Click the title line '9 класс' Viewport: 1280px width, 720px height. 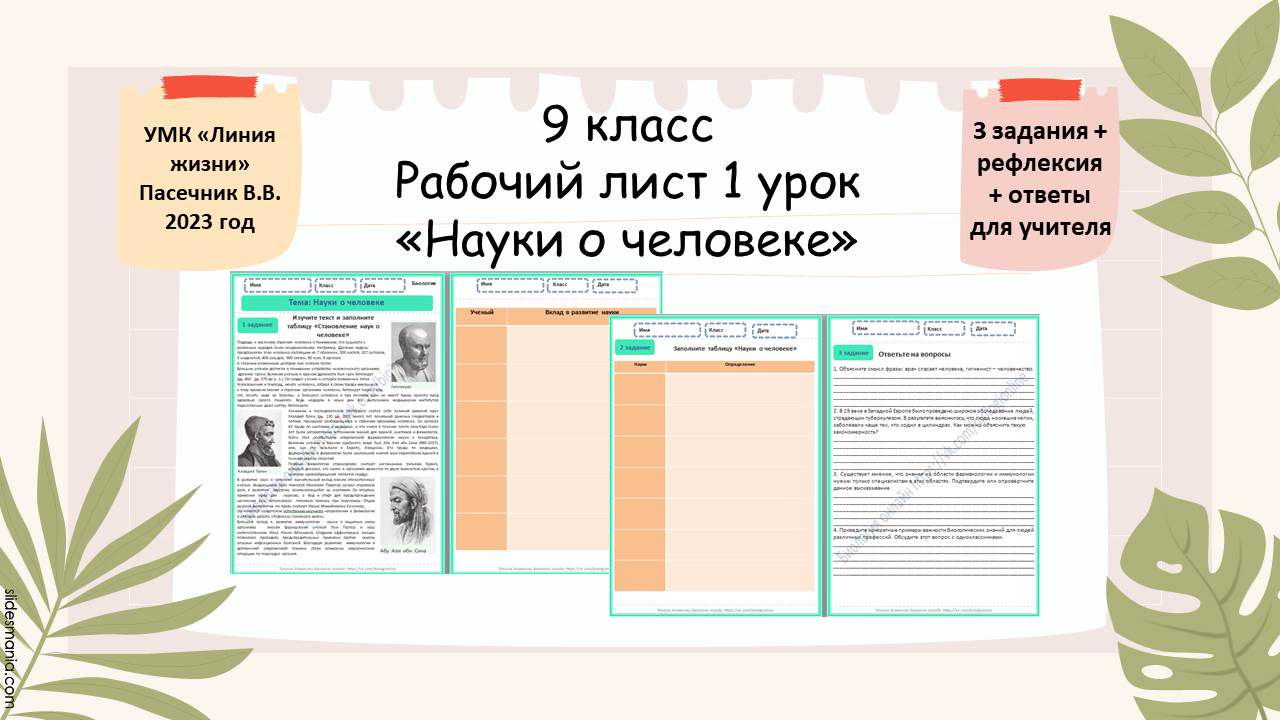click(x=628, y=125)
